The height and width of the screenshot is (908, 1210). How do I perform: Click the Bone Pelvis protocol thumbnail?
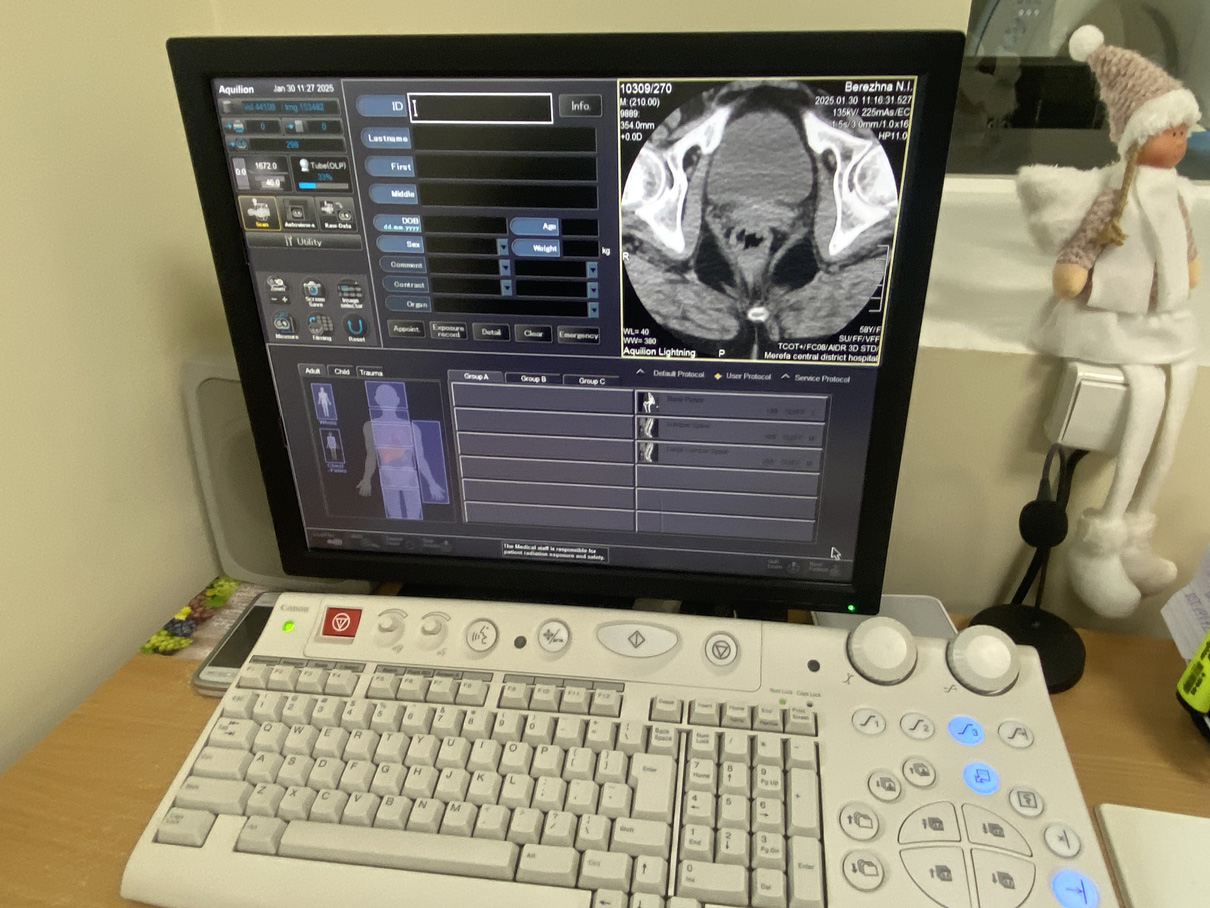[648, 404]
